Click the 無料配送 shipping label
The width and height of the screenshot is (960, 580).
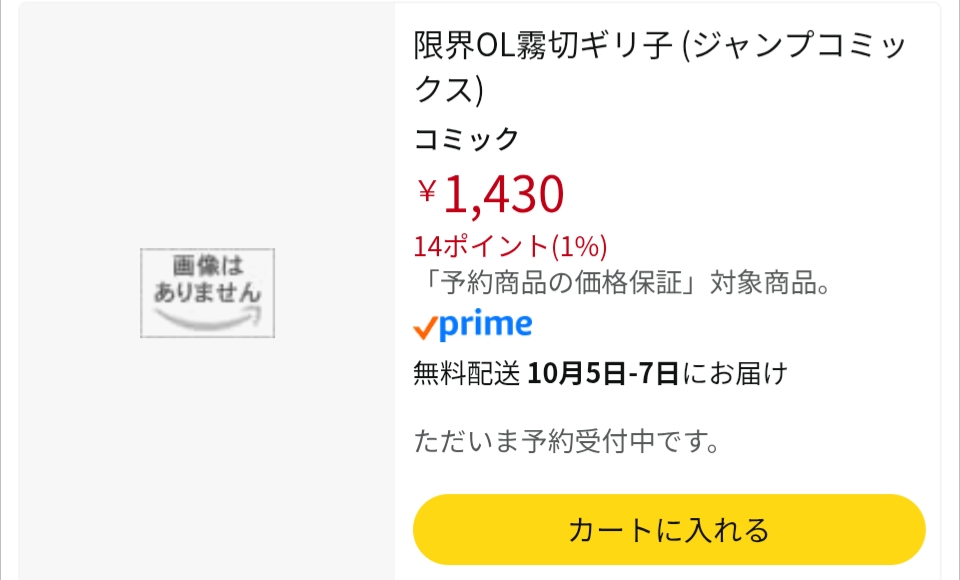pos(467,374)
